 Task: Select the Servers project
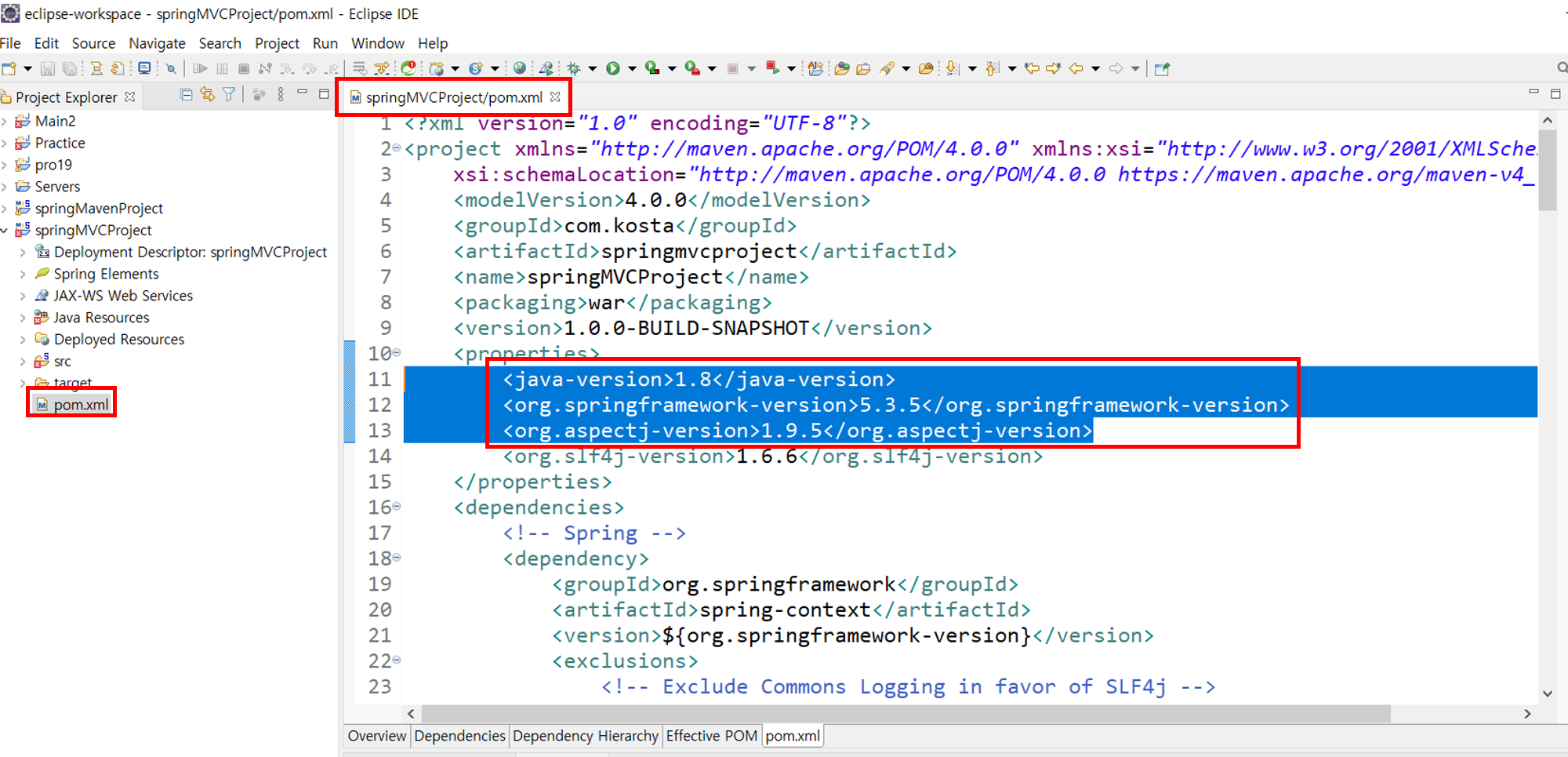(57, 187)
